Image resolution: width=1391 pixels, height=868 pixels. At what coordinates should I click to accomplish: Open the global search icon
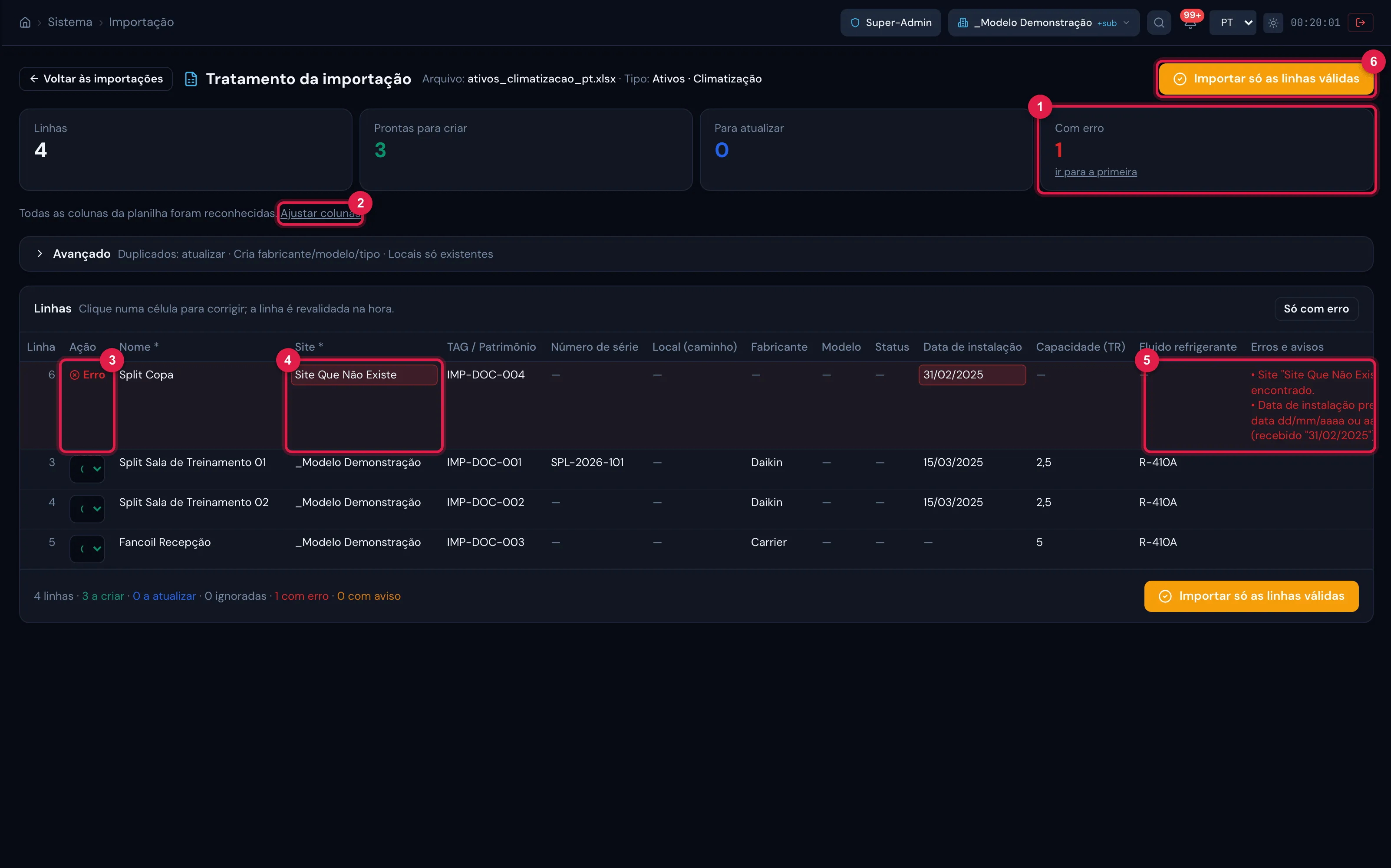point(1158,23)
